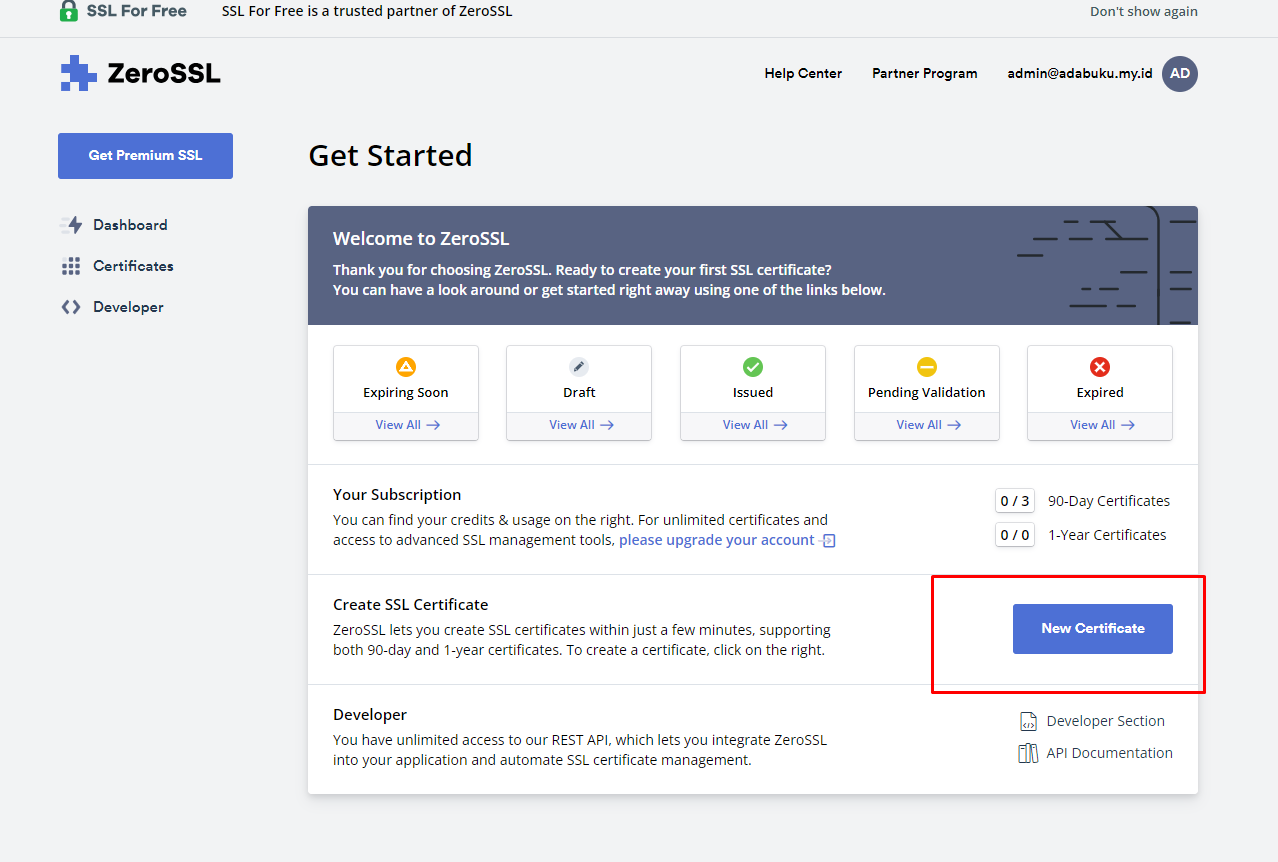1278x862 pixels.
Task: Click the 1-Year Certificates label
Action: 1107,535
